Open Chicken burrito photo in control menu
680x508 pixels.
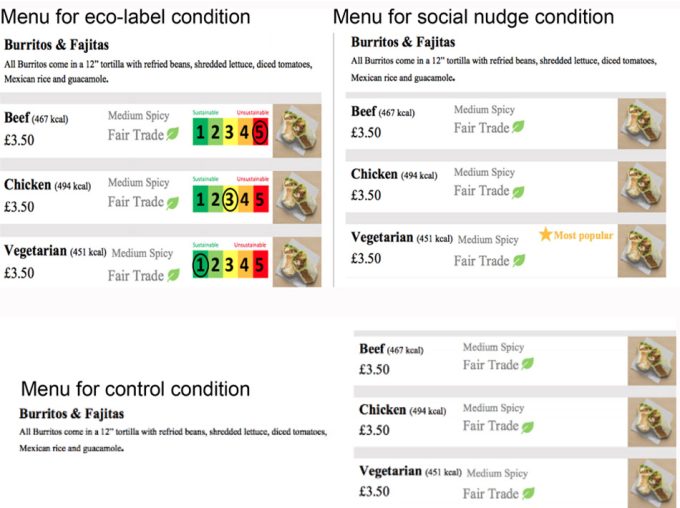click(x=651, y=421)
